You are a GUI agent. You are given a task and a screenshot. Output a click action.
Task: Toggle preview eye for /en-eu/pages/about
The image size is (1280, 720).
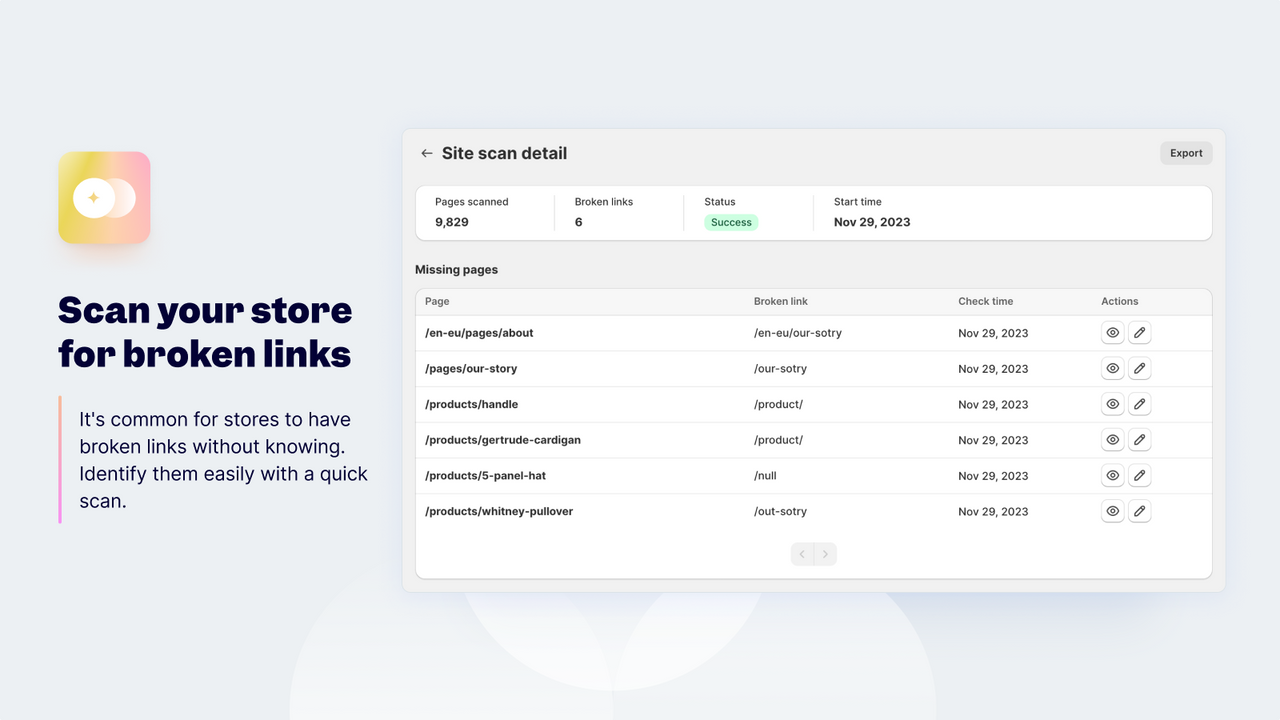[1112, 332]
